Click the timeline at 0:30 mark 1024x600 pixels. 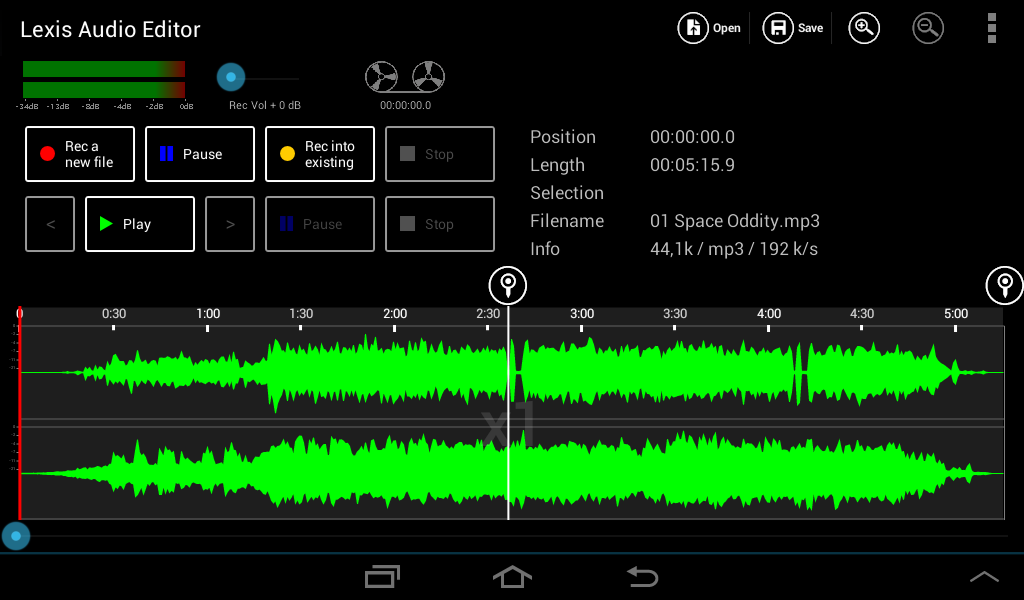(114, 314)
